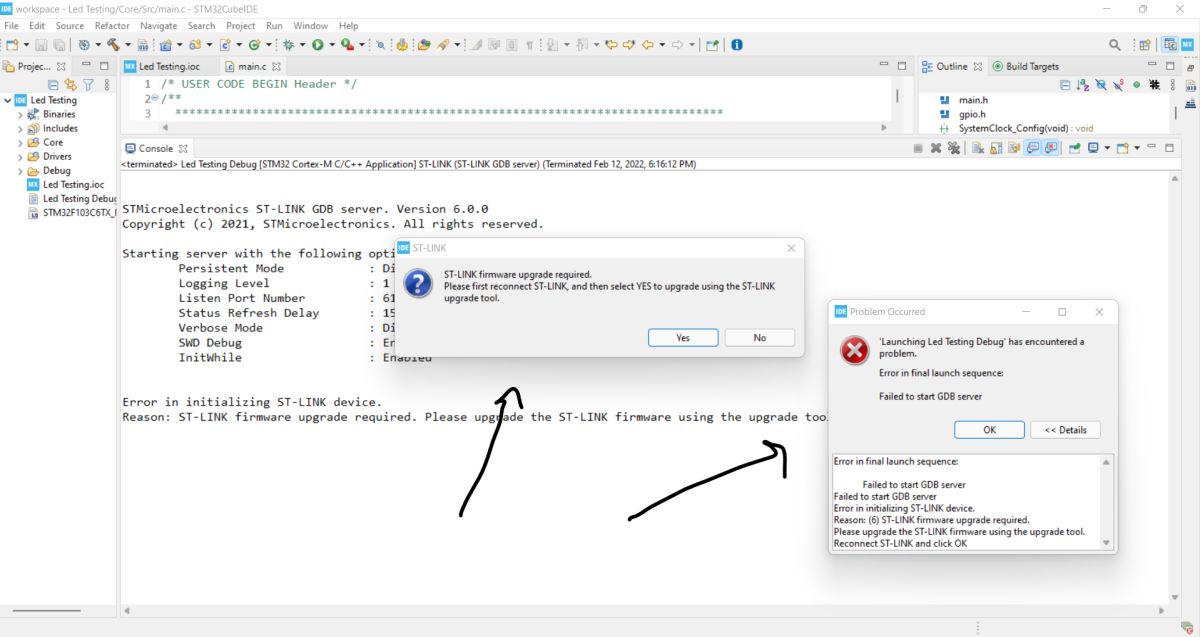Expand the Debug folder in project tree
This screenshot has height=637, width=1200.
[20, 170]
